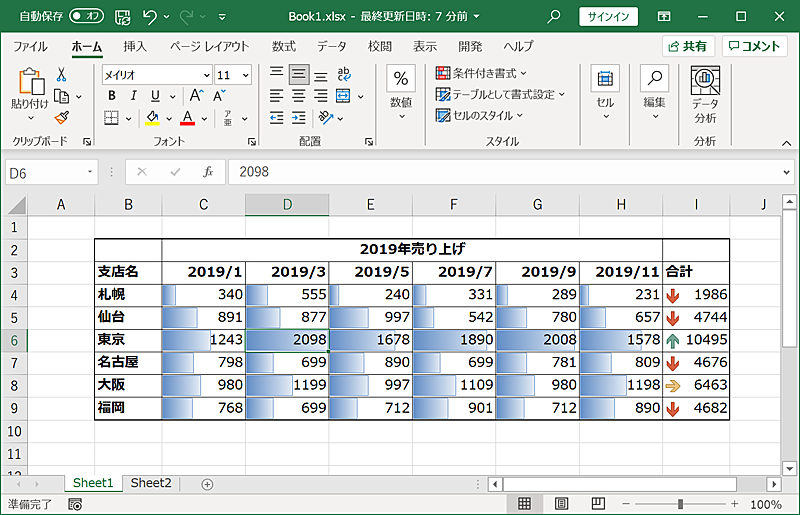Toggle Underline formatting
800x515 pixels.
tap(155, 96)
